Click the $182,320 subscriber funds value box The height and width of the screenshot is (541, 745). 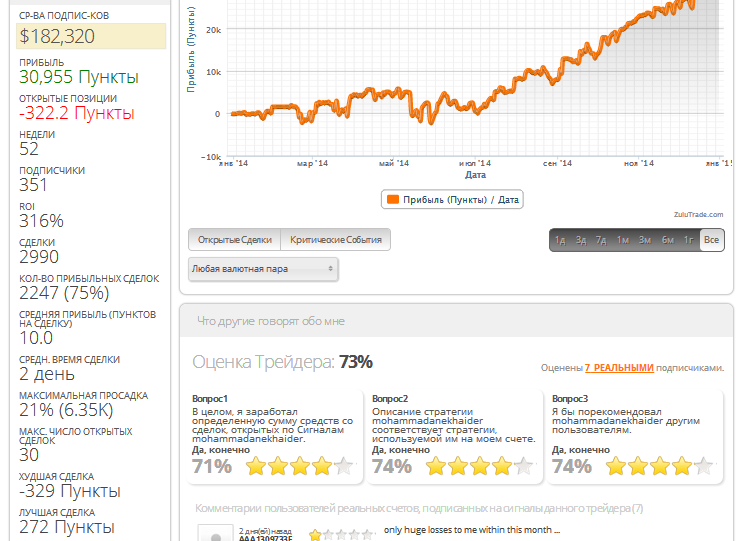click(x=91, y=36)
